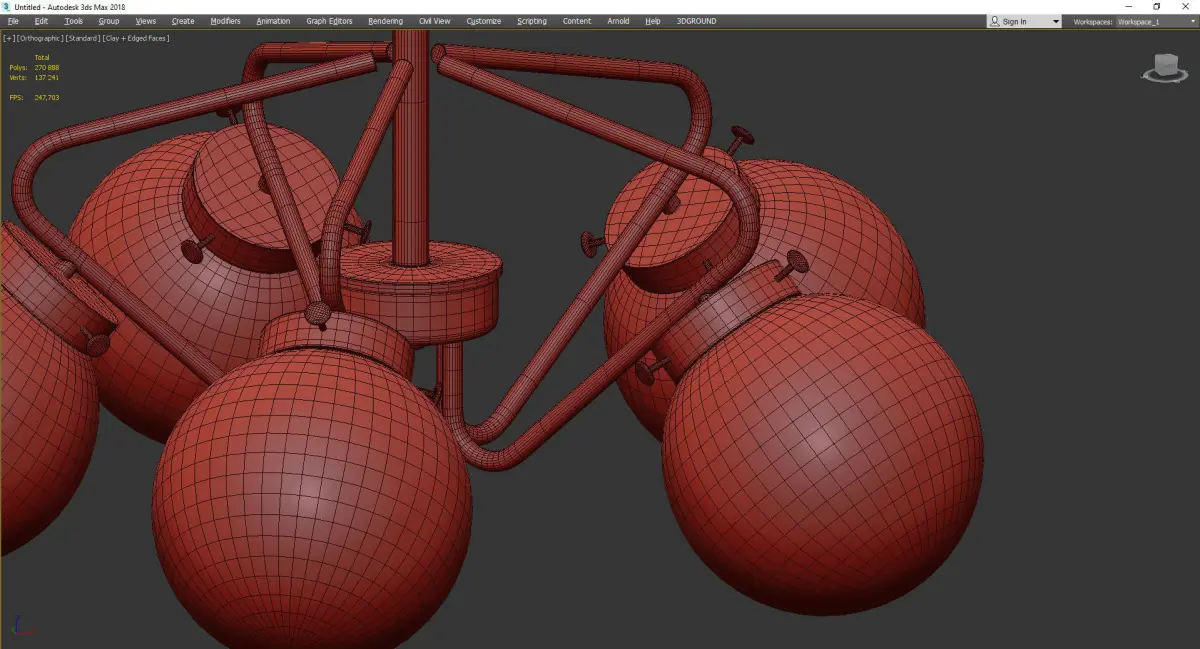Open the Rendering menu
The image size is (1200, 649).
pos(385,21)
